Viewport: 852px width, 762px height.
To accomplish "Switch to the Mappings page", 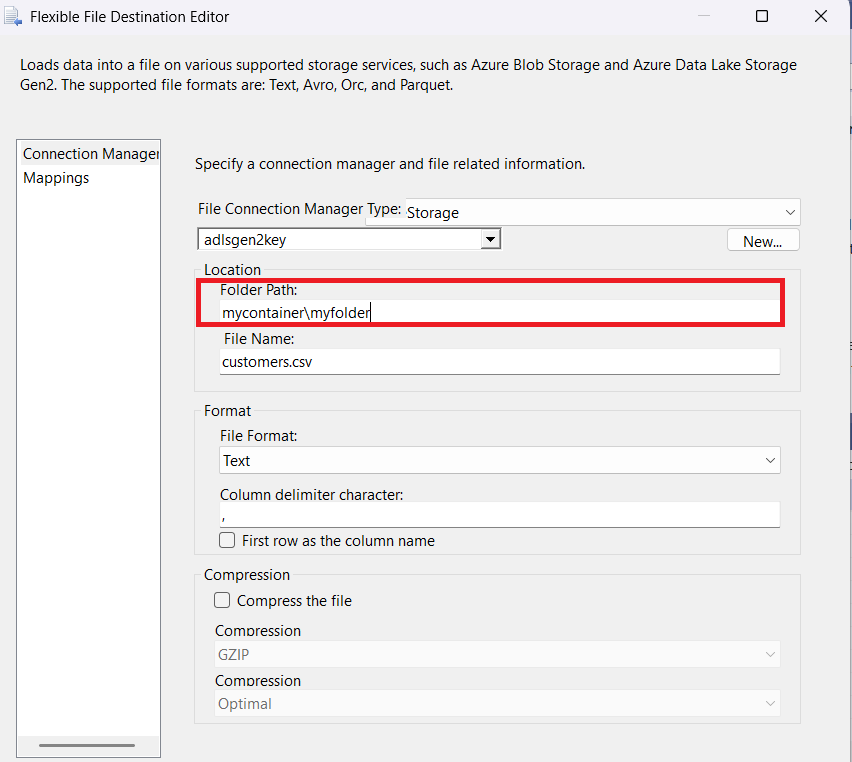I will pyautogui.click(x=56, y=178).
